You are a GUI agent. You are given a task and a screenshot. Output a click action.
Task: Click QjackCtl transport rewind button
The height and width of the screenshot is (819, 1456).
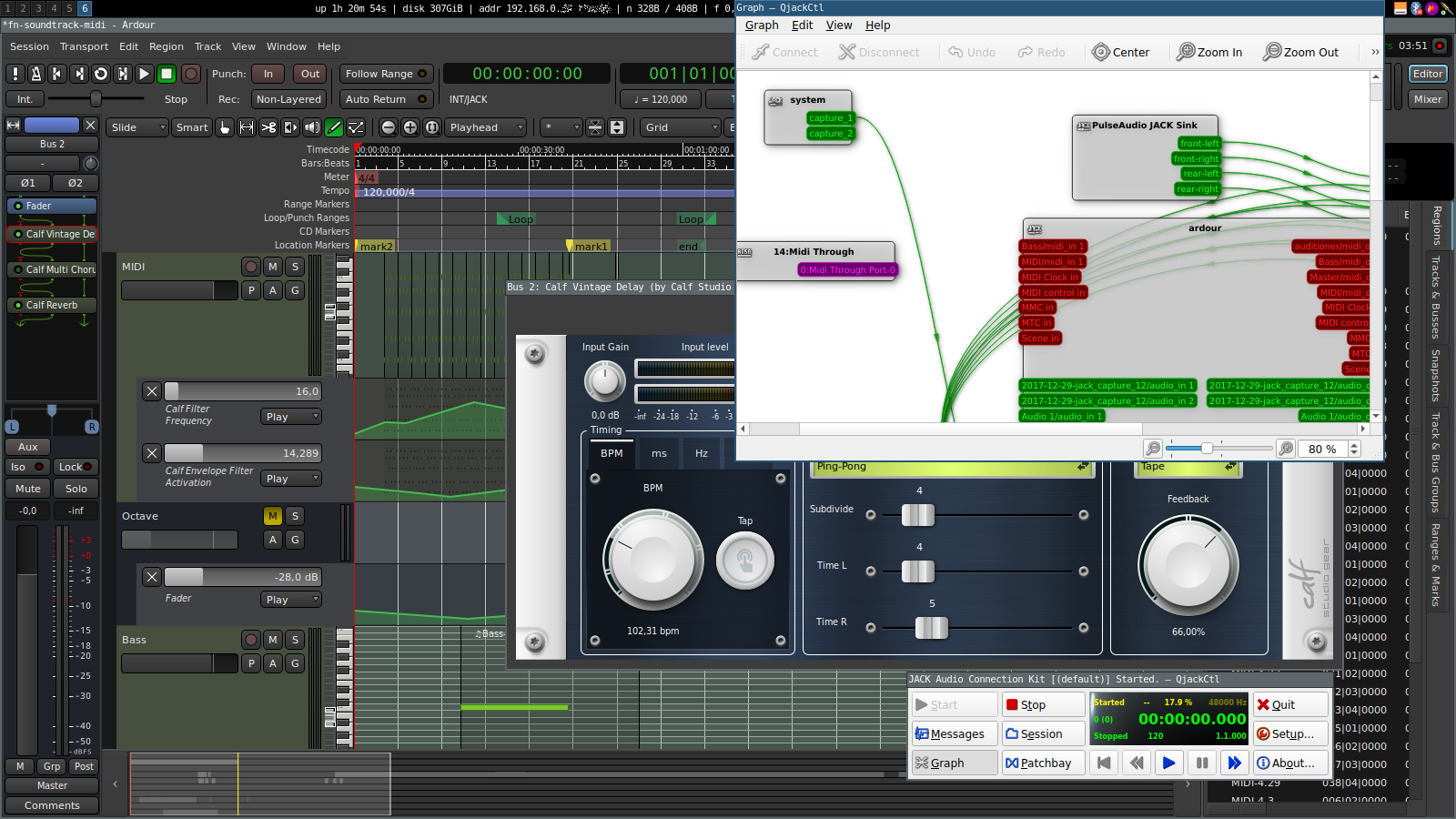(1136, 763)
